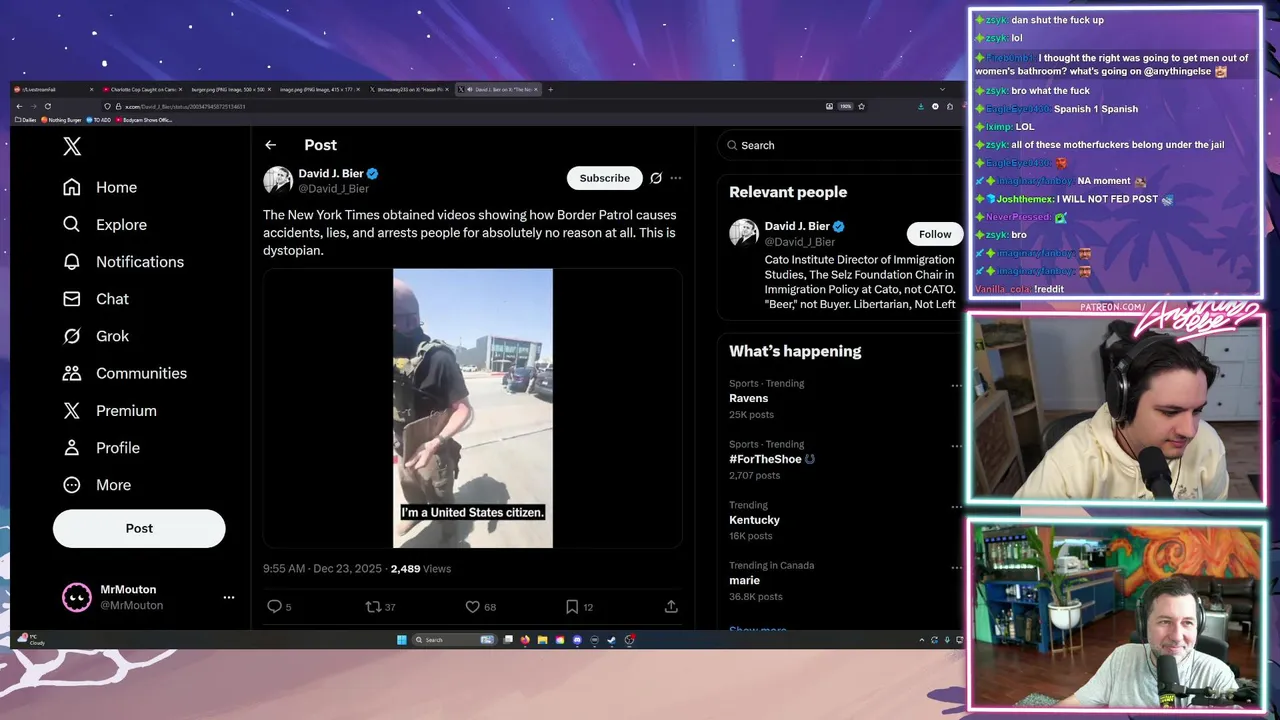Switch to burger.png browser tab
The width and height of the screenshot is (1280, 720).
tap(229, 90)
